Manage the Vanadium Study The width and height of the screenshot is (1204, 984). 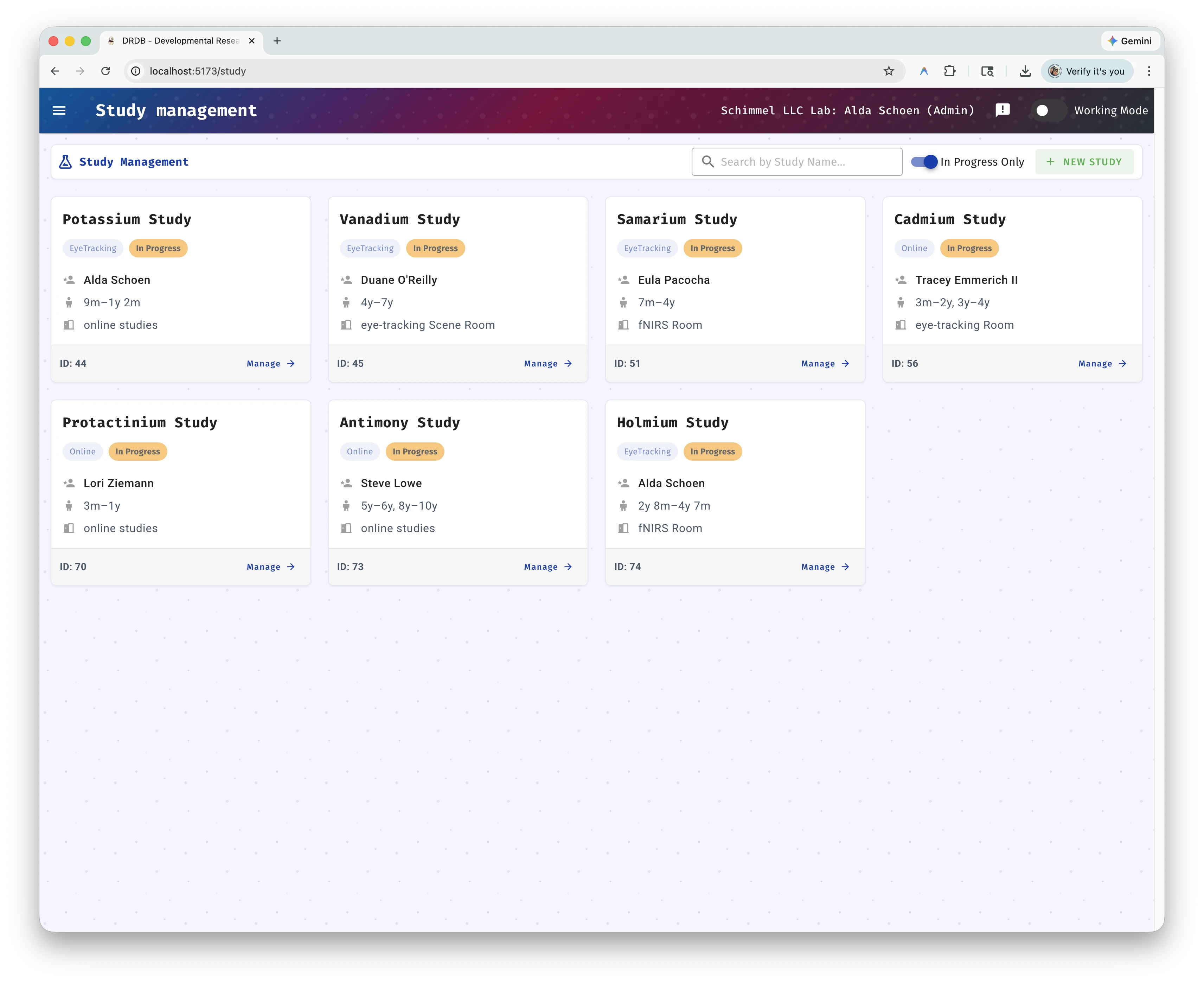point(548,363)
